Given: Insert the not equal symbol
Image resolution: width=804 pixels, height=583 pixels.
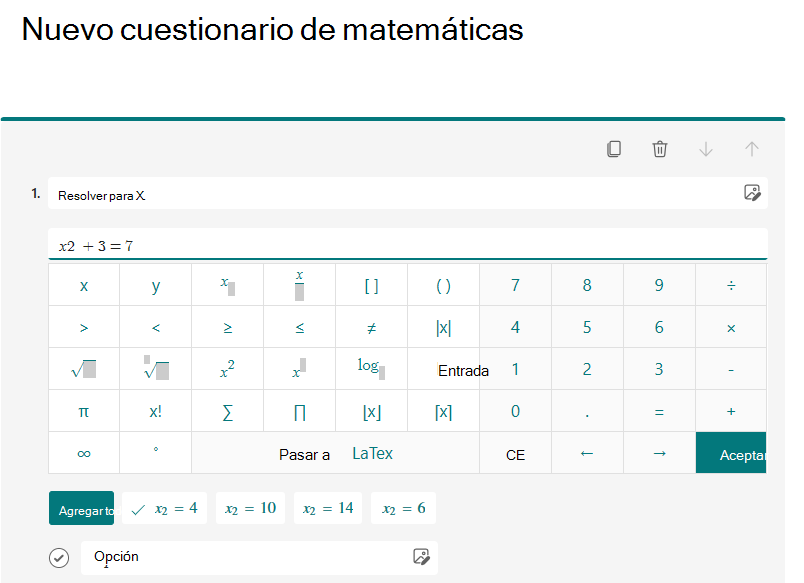Looking at the screenshot, I should pos(372,327).
